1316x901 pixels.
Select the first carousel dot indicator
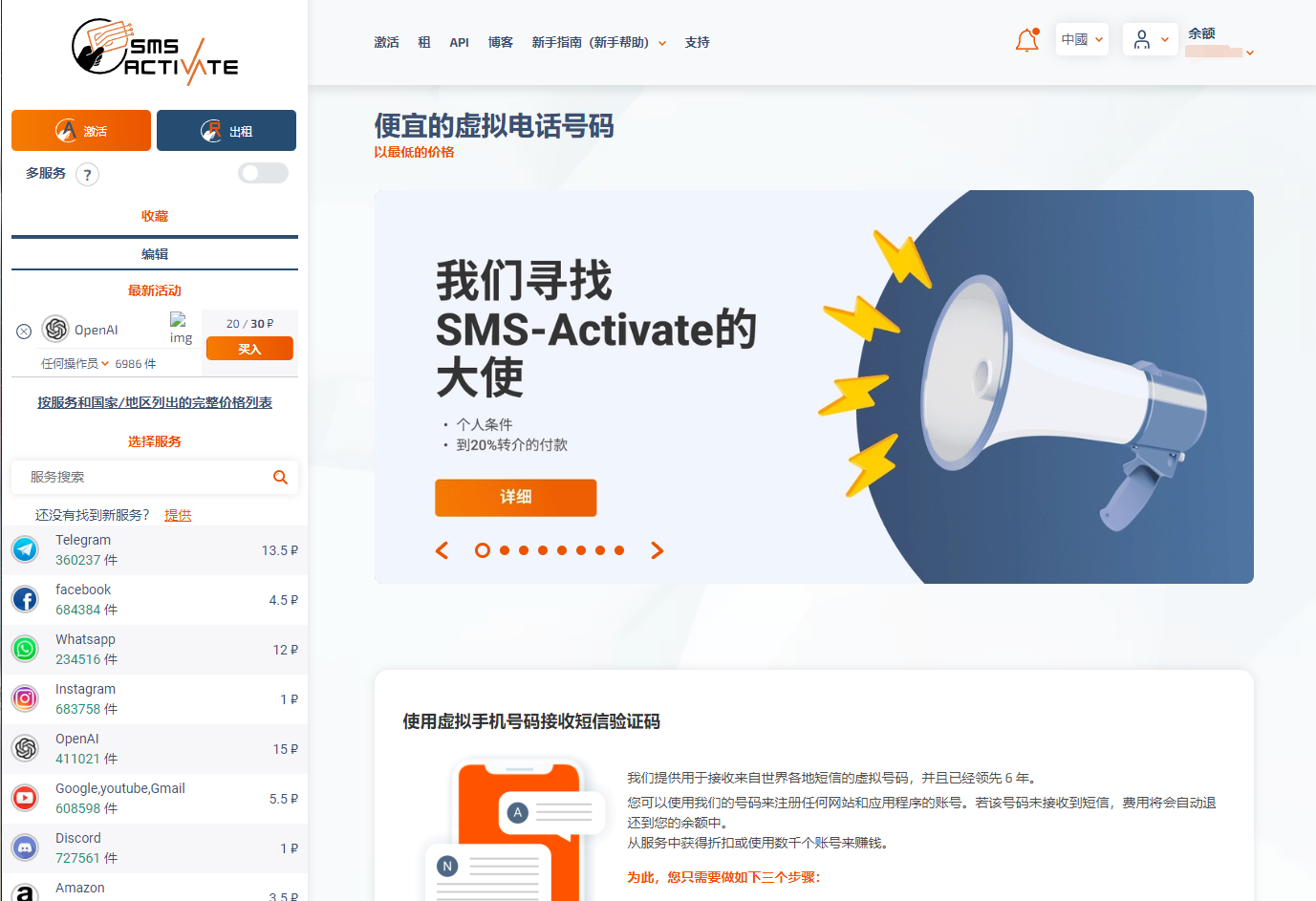point(483,550)
